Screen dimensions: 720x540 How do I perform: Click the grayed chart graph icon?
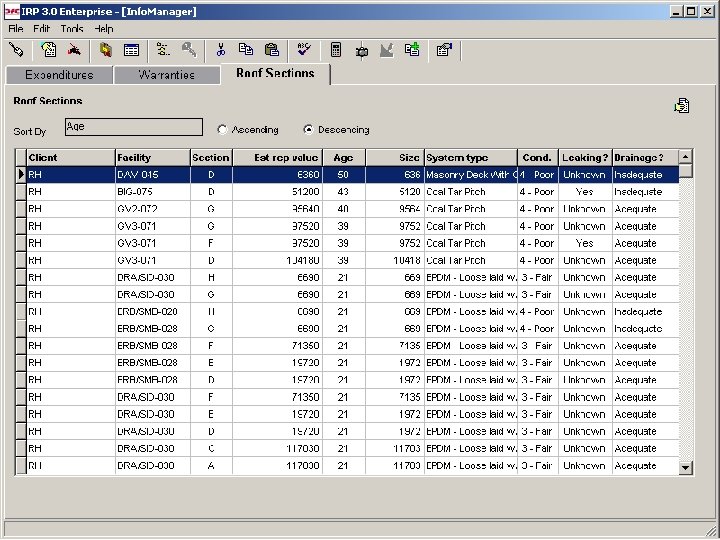tap(387, 50)
